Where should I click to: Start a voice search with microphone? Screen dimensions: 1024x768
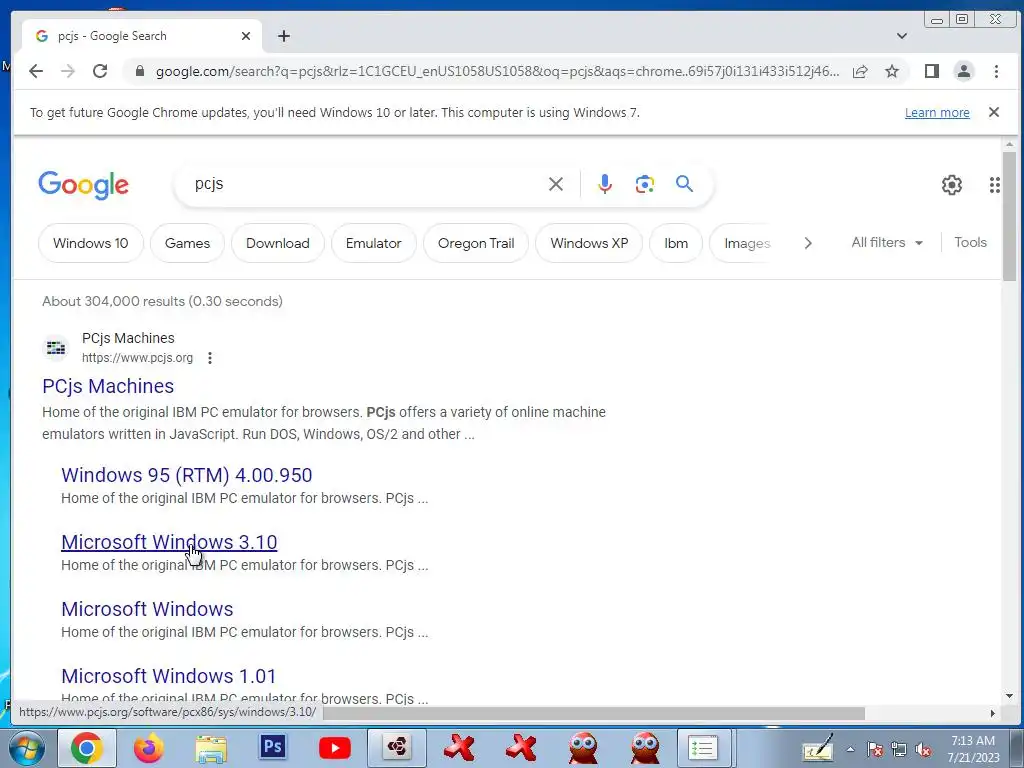(605, 184)
